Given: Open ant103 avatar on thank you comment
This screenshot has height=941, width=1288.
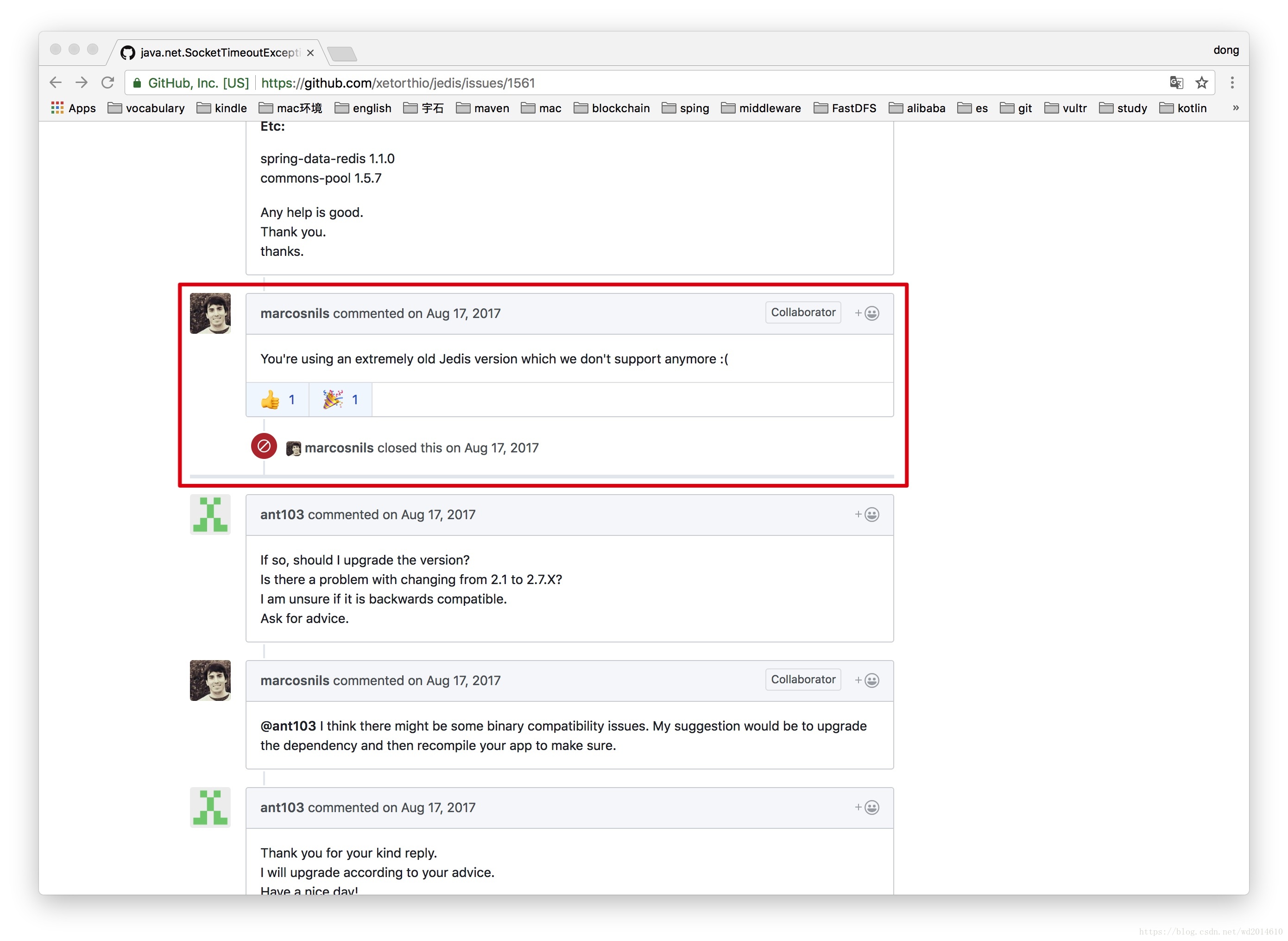Looking at the screenshot, I should pyautogui.click(x=210, y=807).
